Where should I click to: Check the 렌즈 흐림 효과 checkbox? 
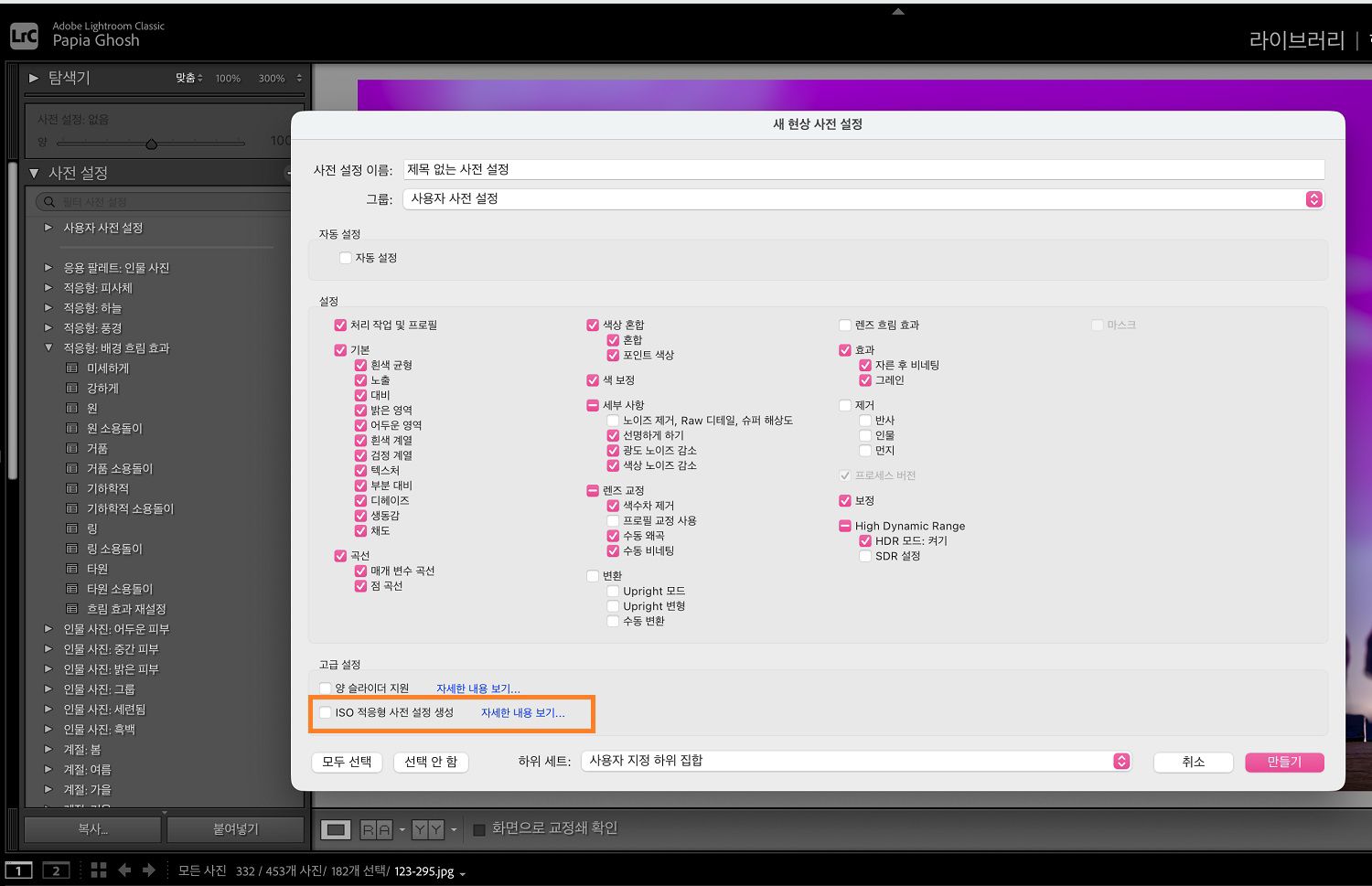pyautogui.click(x=845, y=326)
